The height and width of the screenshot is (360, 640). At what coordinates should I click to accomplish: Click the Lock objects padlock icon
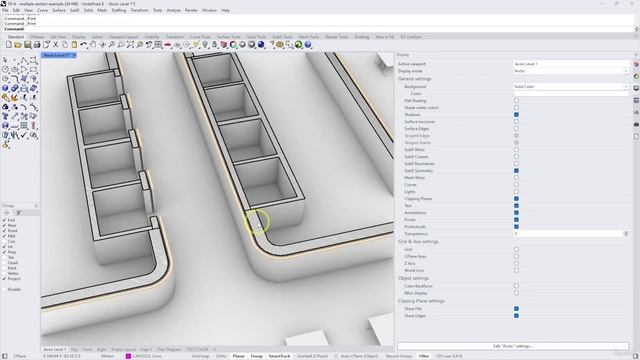214,44
